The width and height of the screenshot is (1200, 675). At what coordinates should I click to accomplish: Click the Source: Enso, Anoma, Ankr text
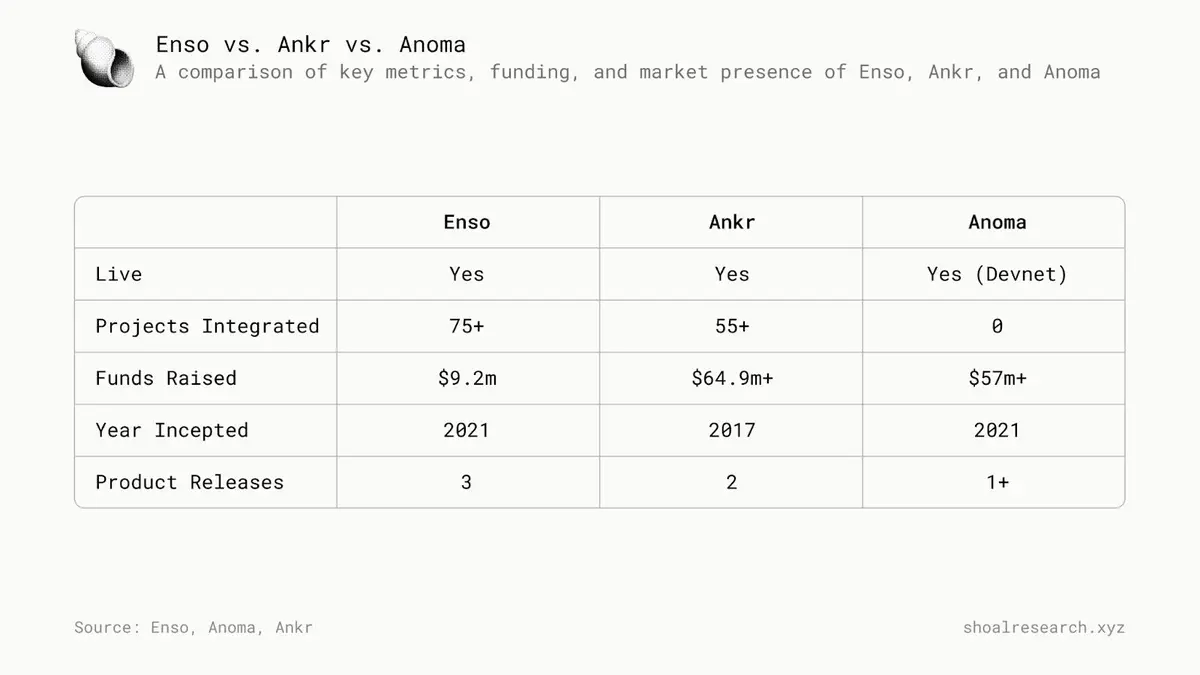[193, 627]
